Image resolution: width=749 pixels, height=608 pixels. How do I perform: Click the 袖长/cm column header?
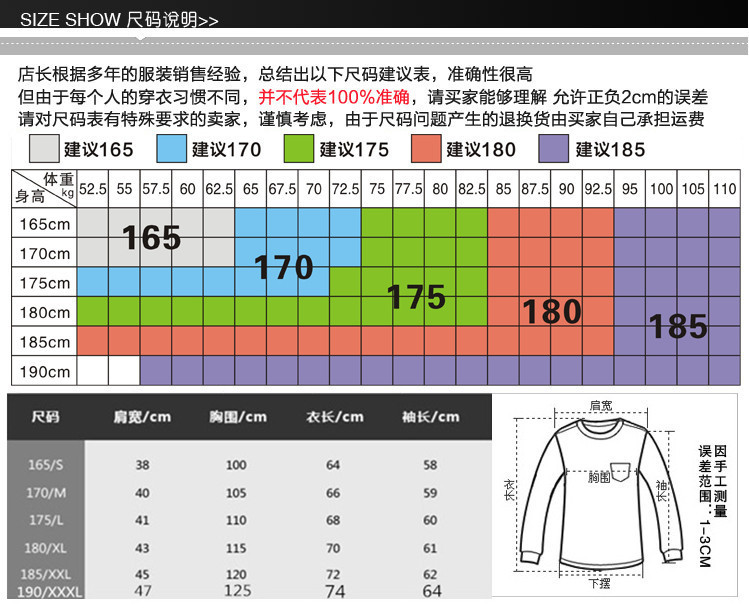coord(430,417)
